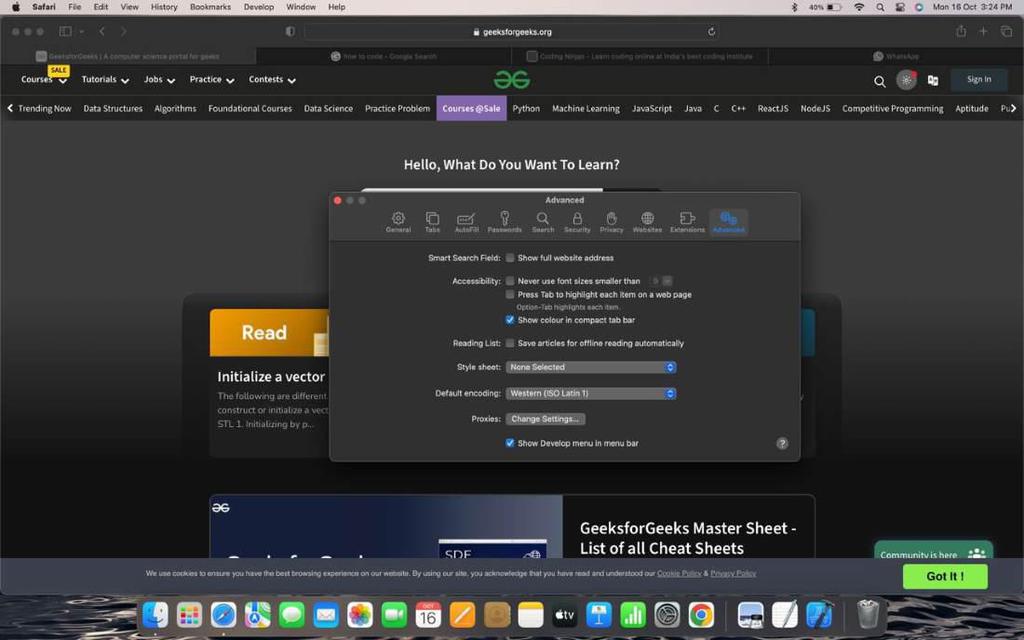Open the Machine Learning topic link
This screenshot has height=640, width=1024.
[x=586, y=108]
